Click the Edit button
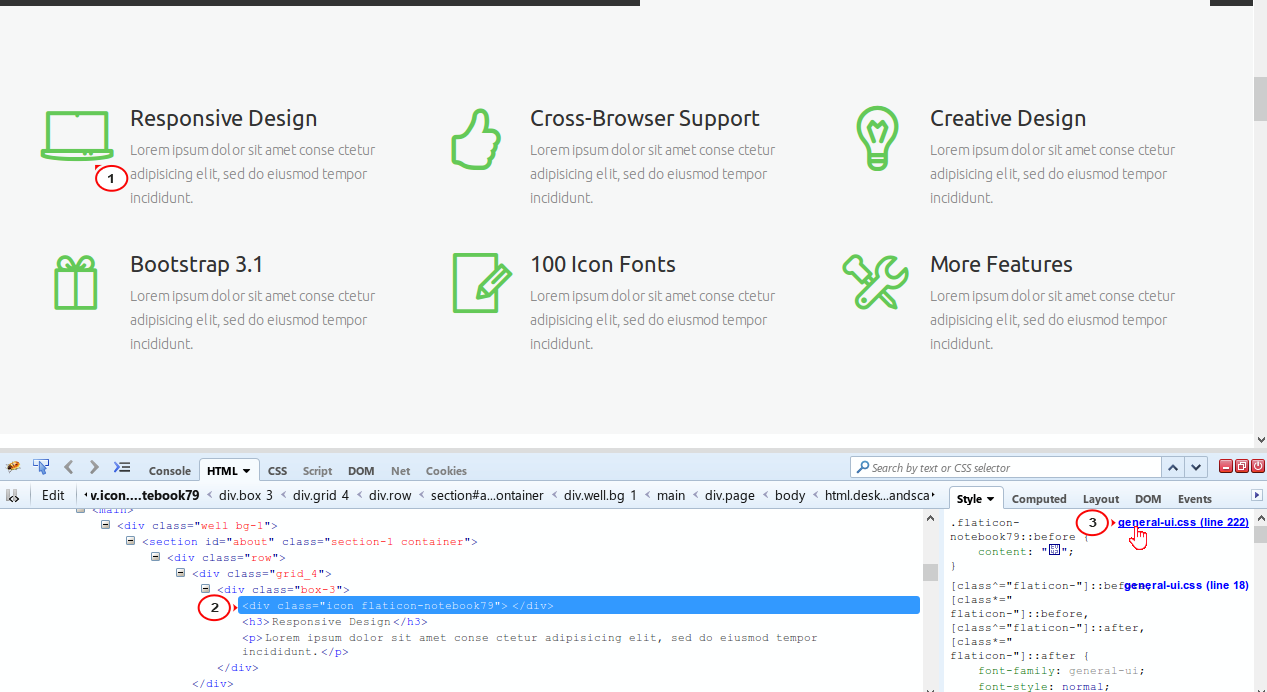 pos(52,495)
